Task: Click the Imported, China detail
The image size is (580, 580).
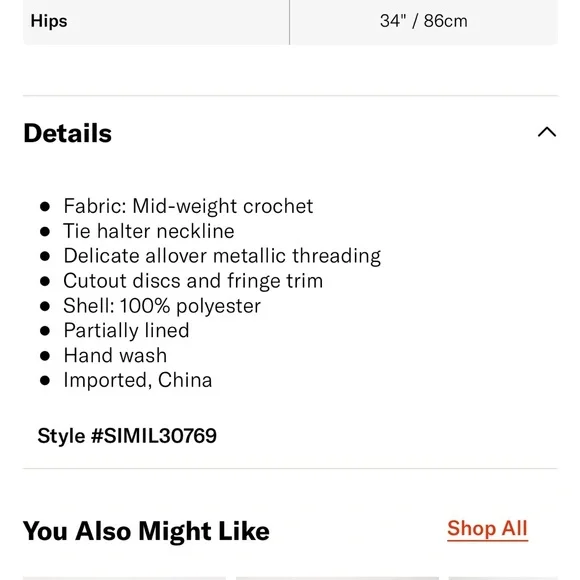Action: [x=138, y=380]
